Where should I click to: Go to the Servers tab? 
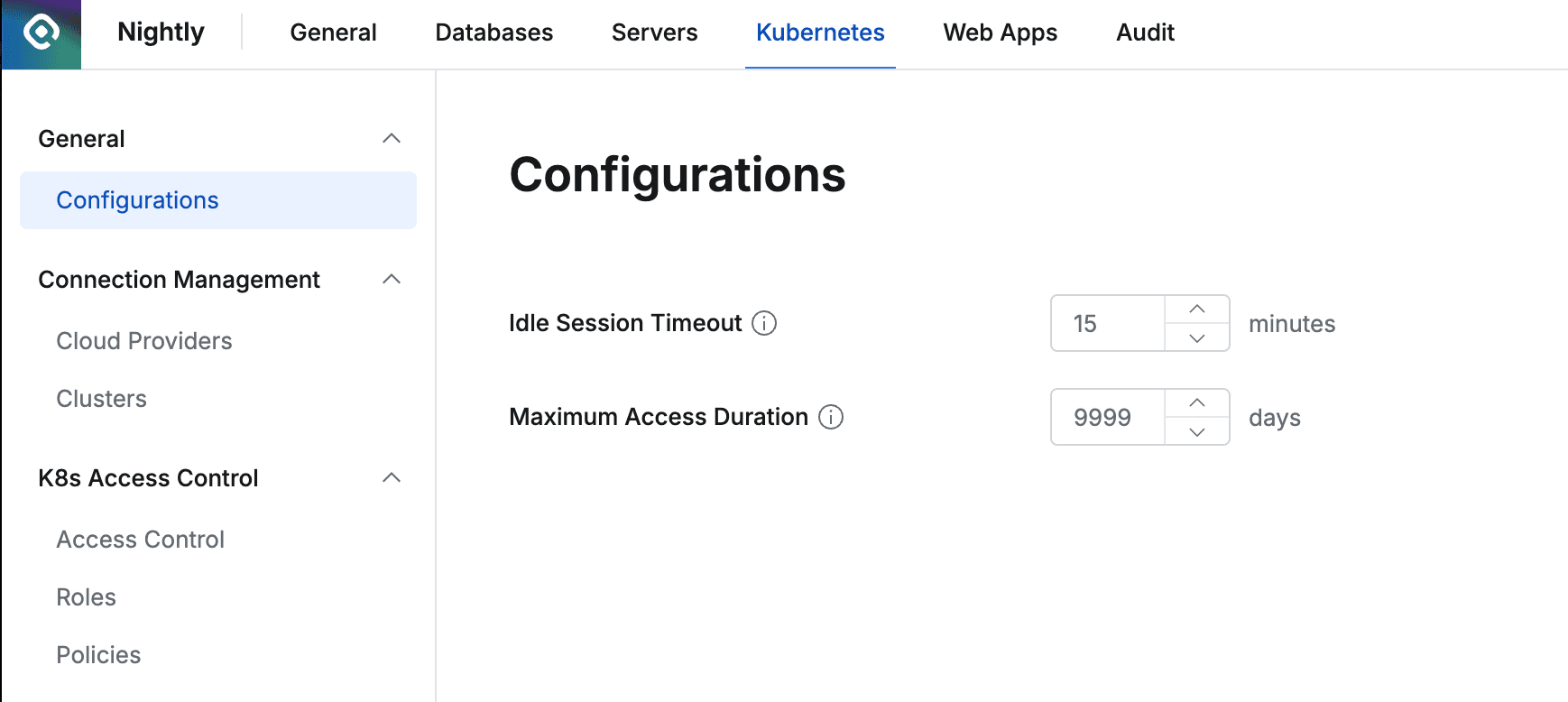click(654, 32)
